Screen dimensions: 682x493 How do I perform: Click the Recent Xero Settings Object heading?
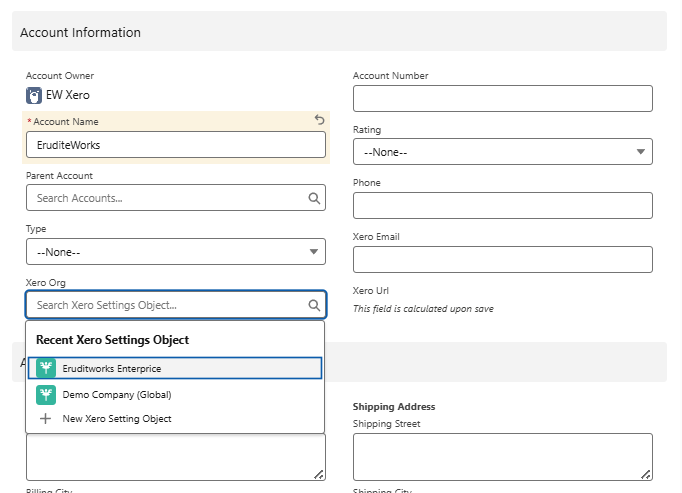coord(112,340)
